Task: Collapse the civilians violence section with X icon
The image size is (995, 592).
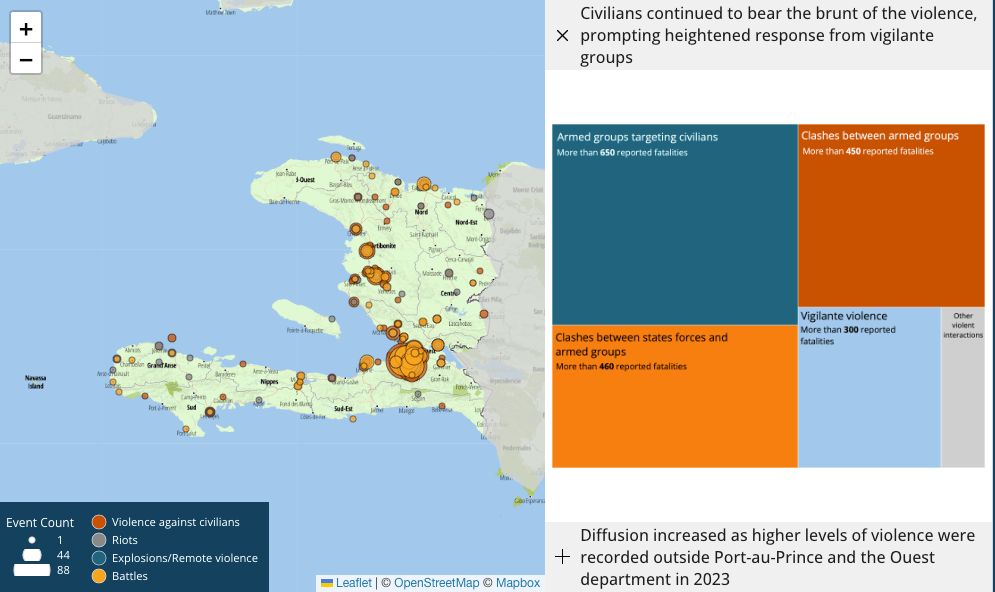Action: (562, 36)
